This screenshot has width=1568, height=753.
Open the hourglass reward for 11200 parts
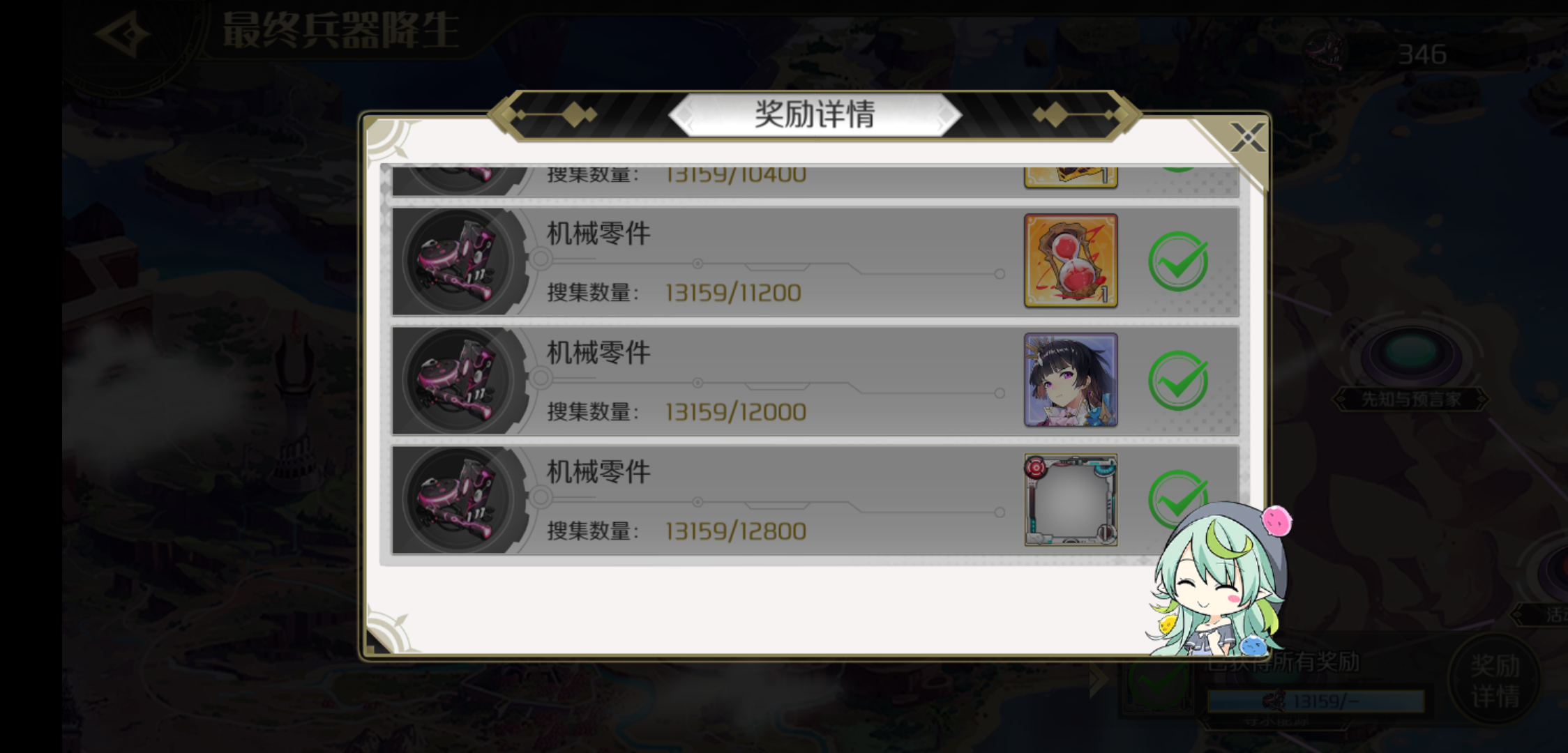click(x=1071, y=261)
